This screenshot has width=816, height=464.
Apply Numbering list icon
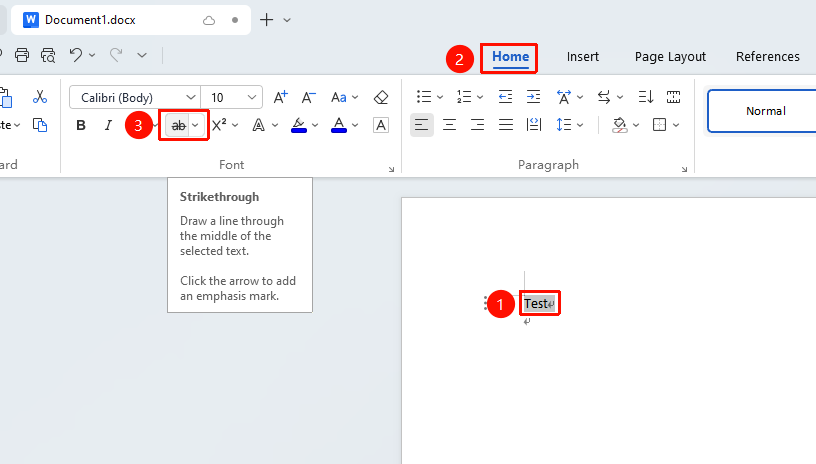coord(464,97)
